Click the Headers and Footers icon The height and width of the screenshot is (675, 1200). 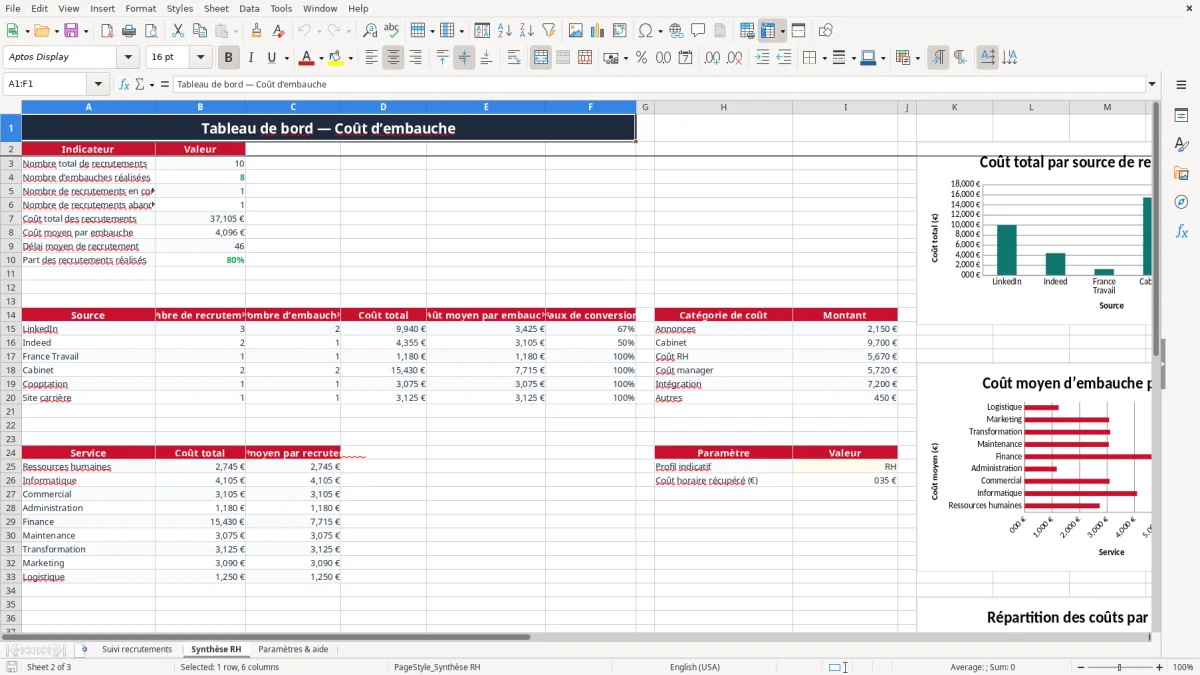pos(720,31)
